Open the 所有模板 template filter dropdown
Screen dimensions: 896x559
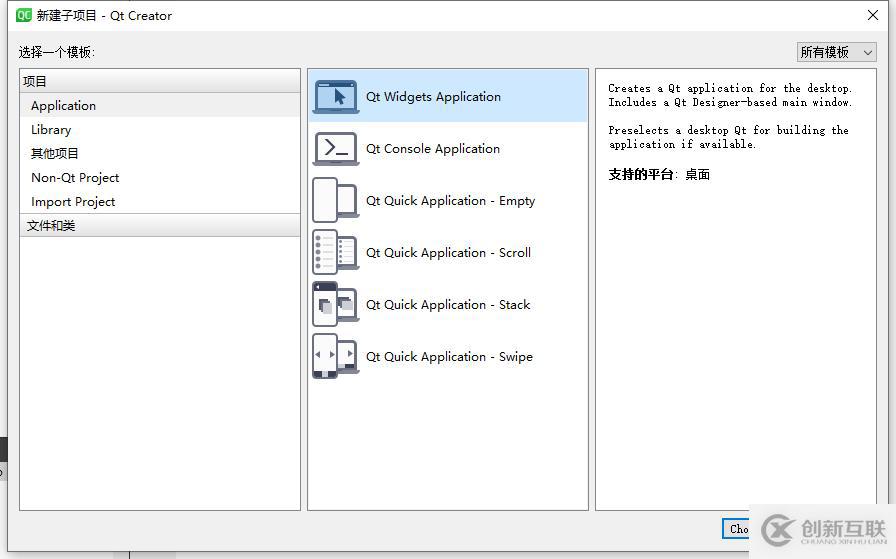[836, 52]
